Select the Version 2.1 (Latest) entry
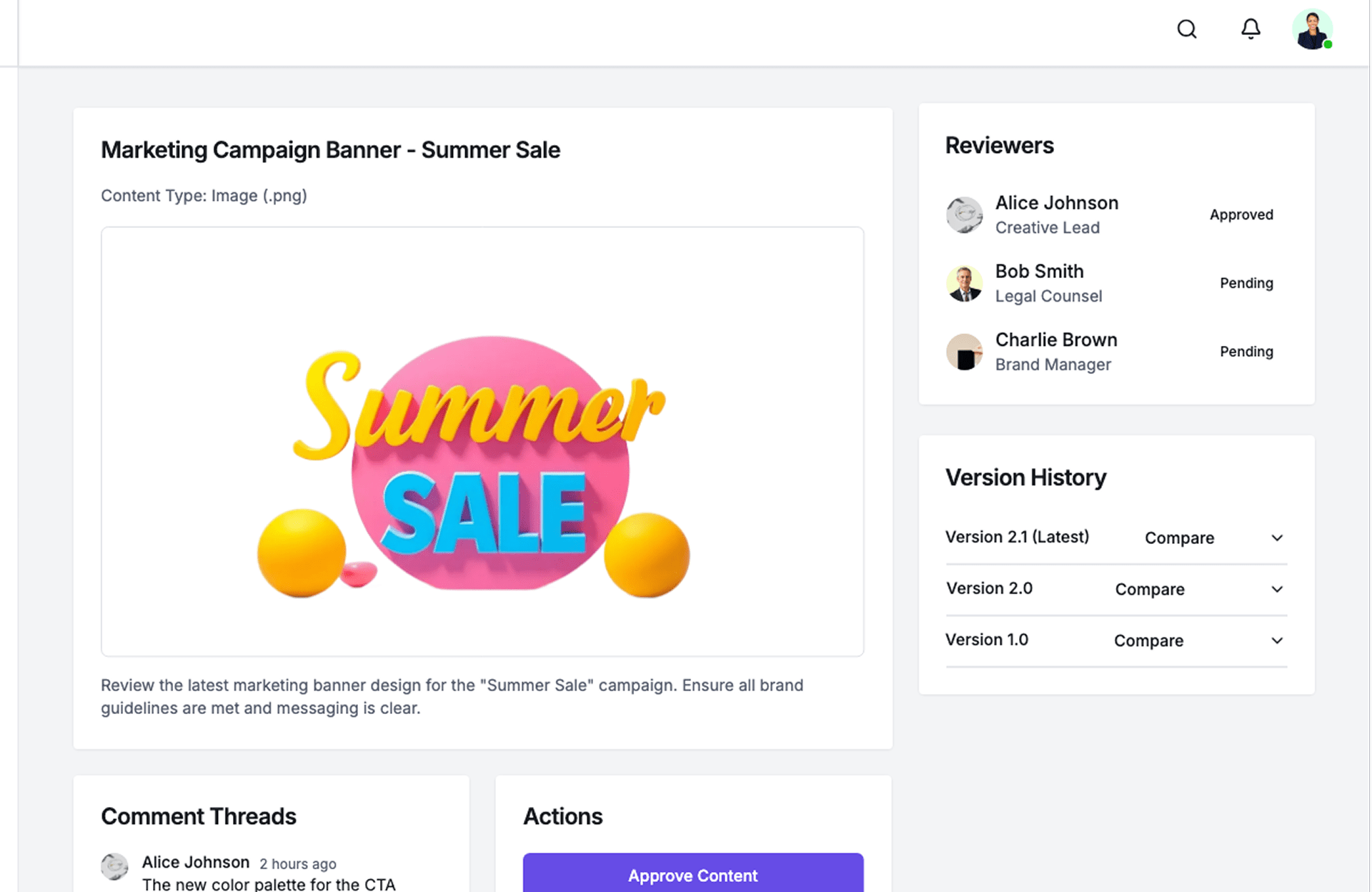1372x892 pixels. (x=1017, y=537)
